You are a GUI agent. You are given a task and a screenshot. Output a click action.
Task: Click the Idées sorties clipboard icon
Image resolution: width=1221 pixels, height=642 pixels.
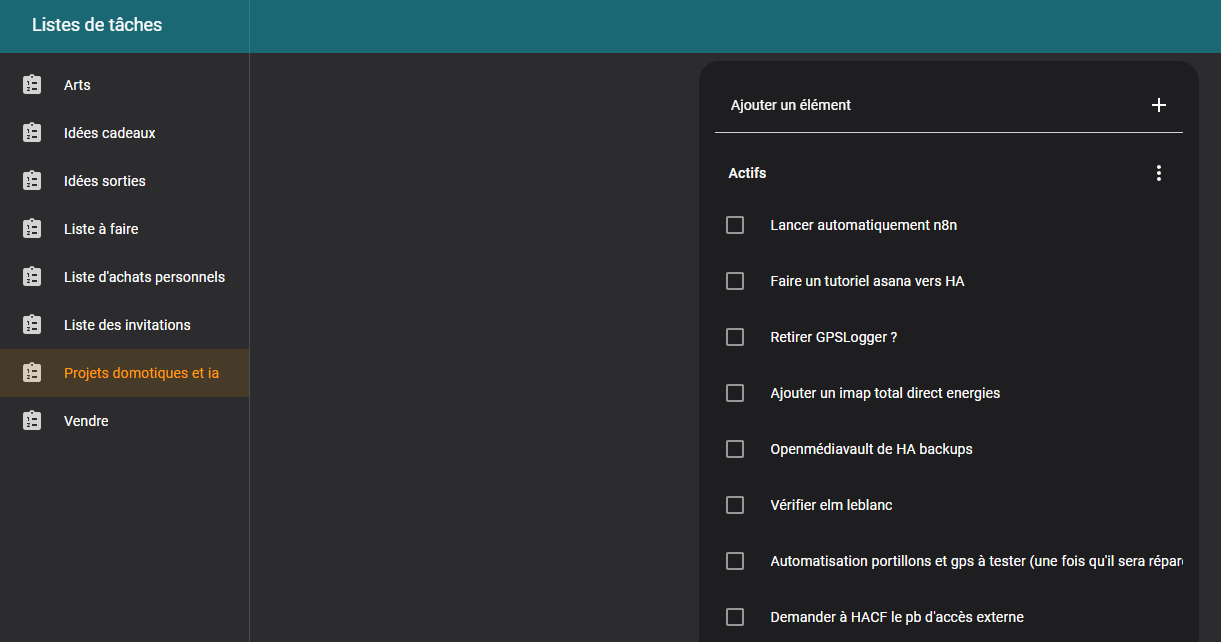point(32,181)
